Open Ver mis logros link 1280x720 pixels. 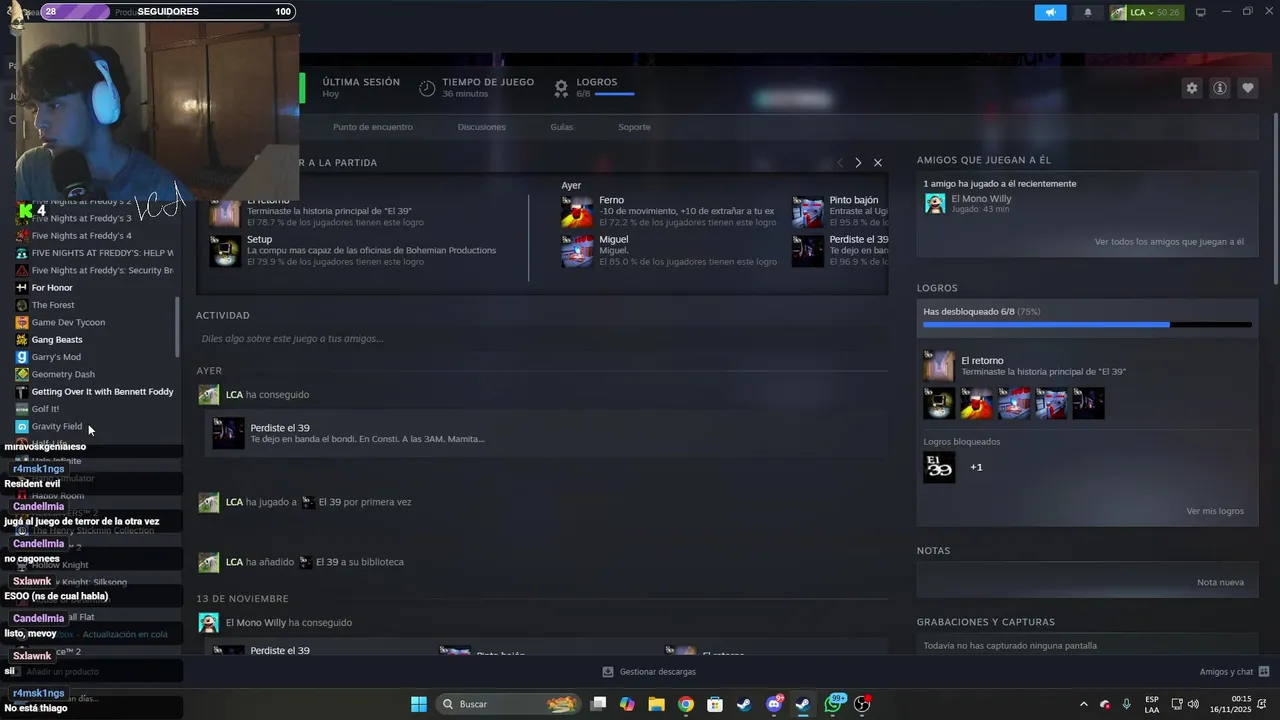click(x=1215, y=511)
